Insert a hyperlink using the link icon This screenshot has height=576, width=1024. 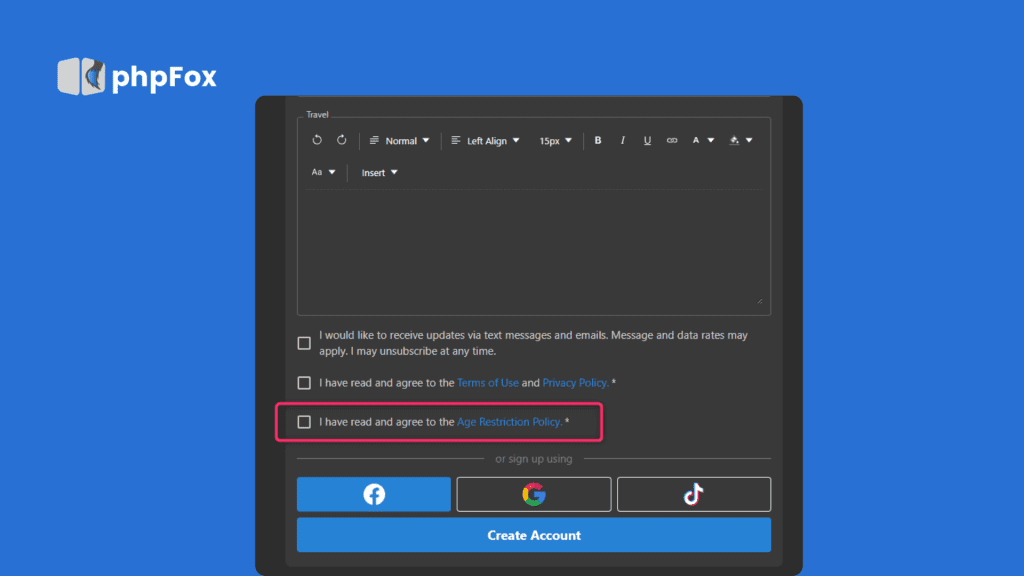click(672, 141)
